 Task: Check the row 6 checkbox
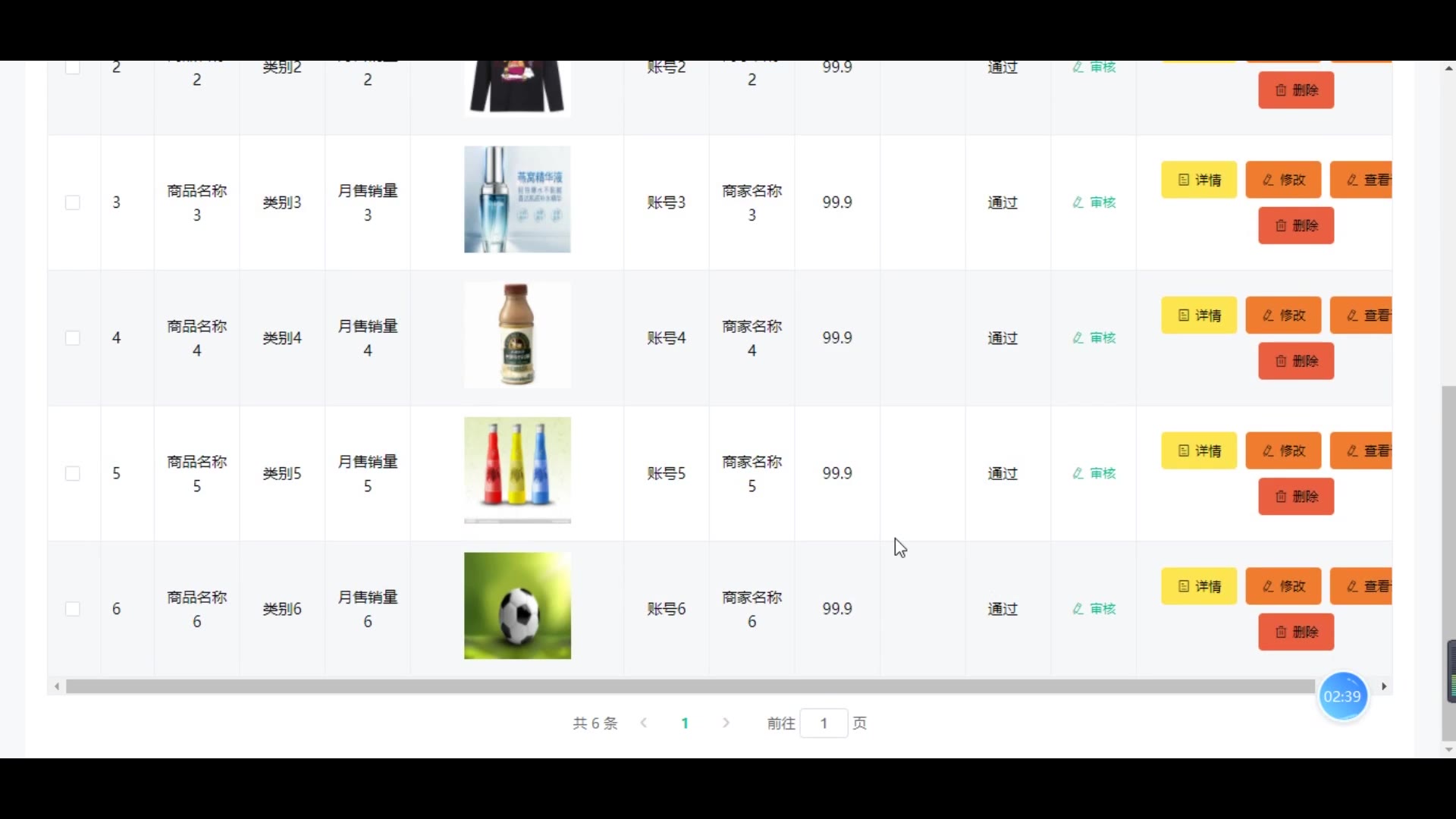73,609
